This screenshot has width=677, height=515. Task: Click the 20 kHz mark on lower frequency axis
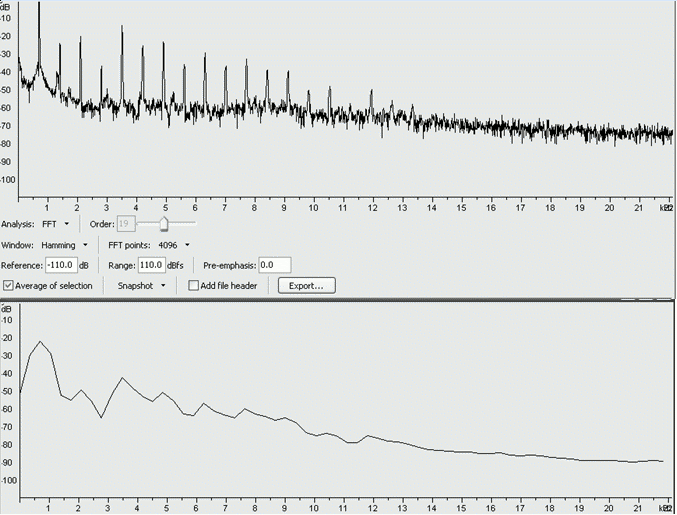608,508
